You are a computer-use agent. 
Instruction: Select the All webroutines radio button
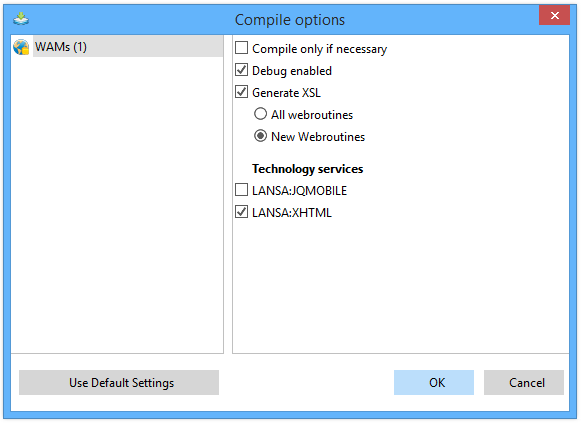[x=260, y=114]
